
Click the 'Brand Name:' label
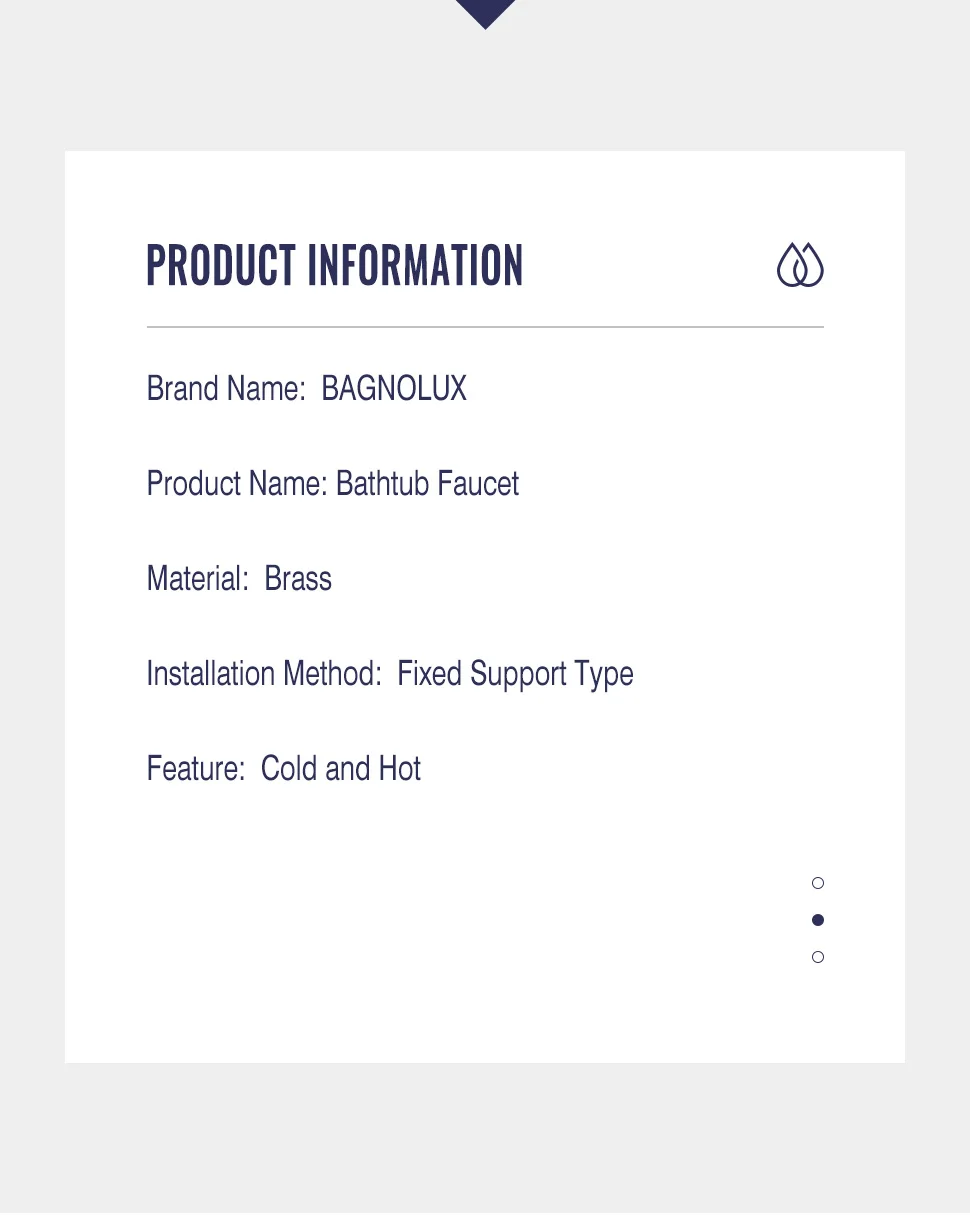tap(226, 388)
